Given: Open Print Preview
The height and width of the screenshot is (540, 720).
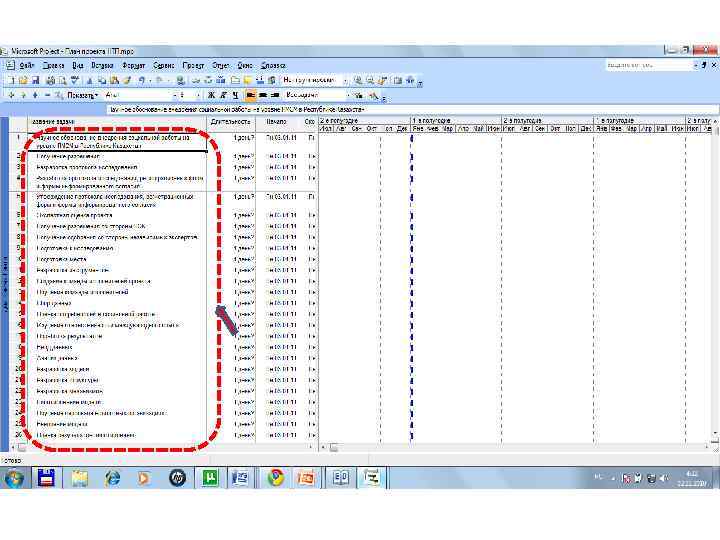Looking at the screenshot, I should (x=62, y=80).
